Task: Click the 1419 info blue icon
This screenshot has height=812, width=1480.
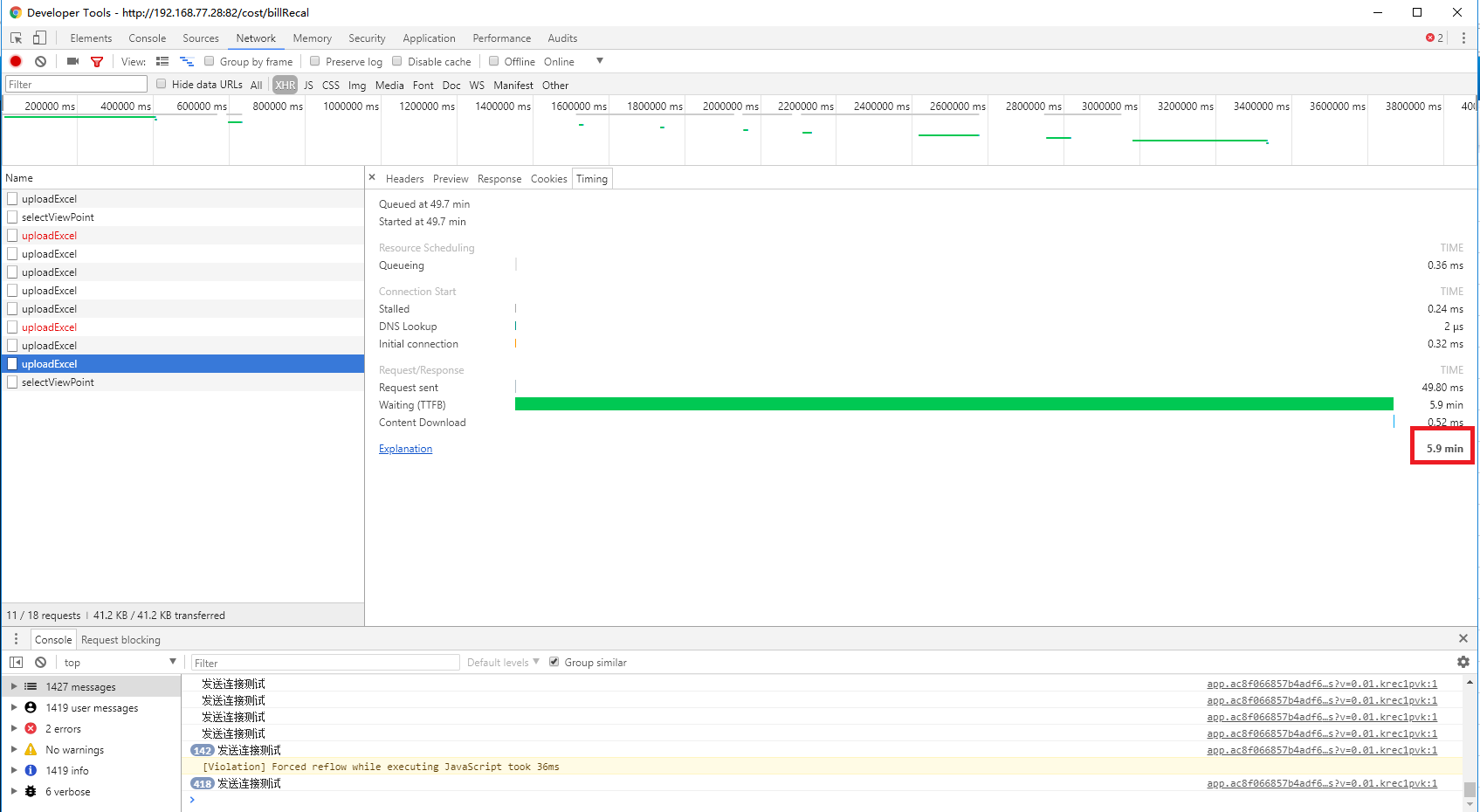Action: pyautogui.click(x=31, y=770)
